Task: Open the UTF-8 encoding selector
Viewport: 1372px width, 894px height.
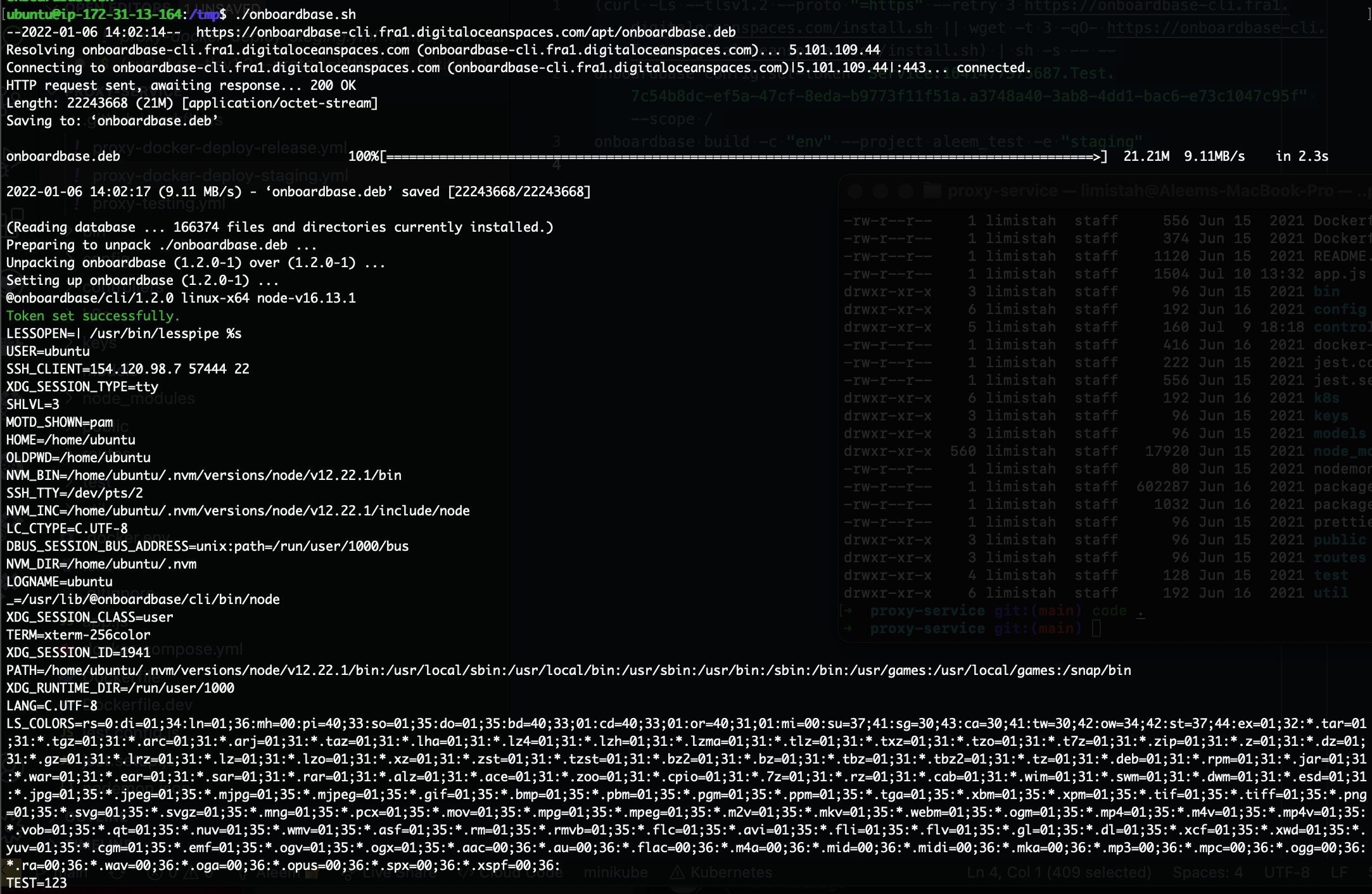Action: pyautogui.click(x=1286, y=872)
